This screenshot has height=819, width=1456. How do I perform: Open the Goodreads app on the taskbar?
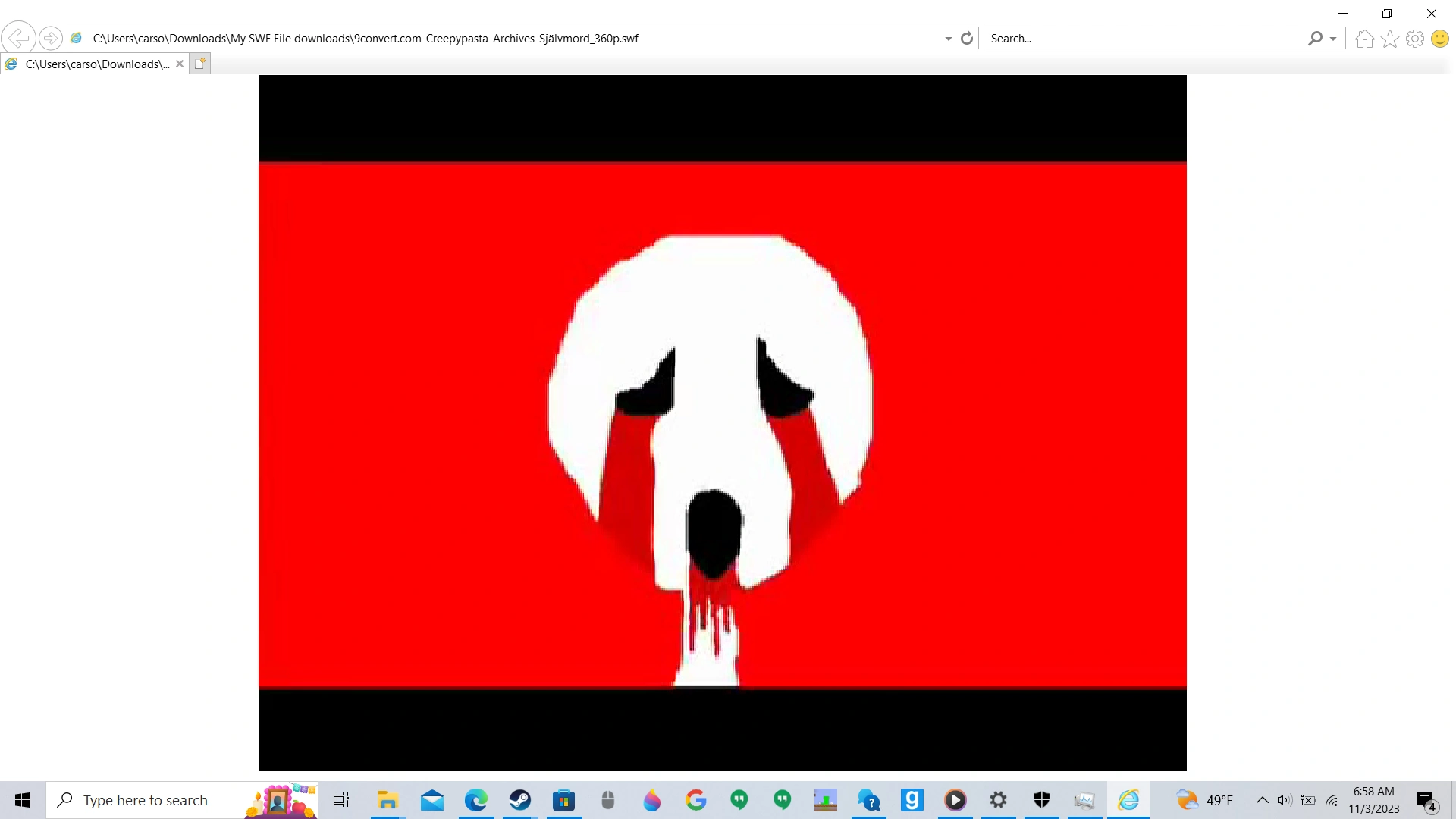tap(912, 800)
